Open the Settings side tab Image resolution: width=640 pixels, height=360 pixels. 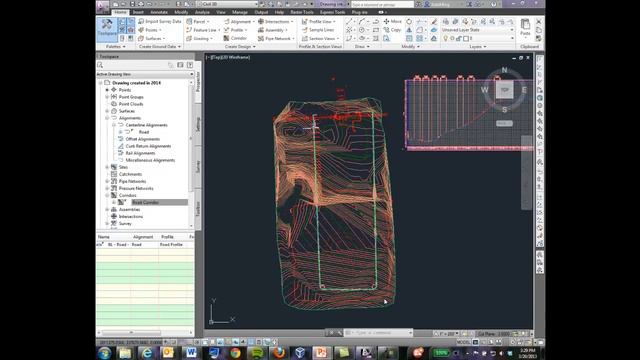pyautogui.click(x=198, y=124)
